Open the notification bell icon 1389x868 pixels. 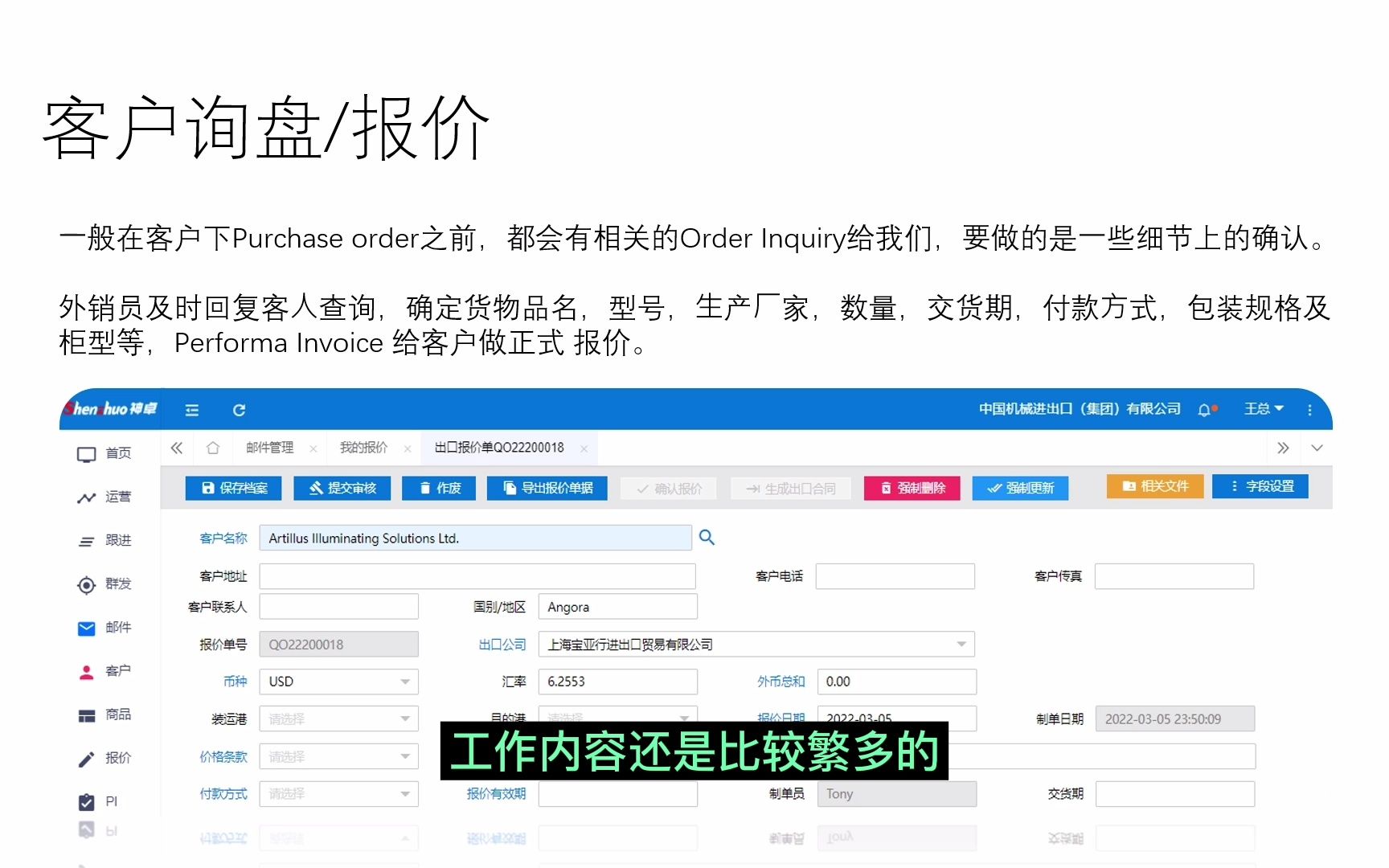(x=1205, y=410)
